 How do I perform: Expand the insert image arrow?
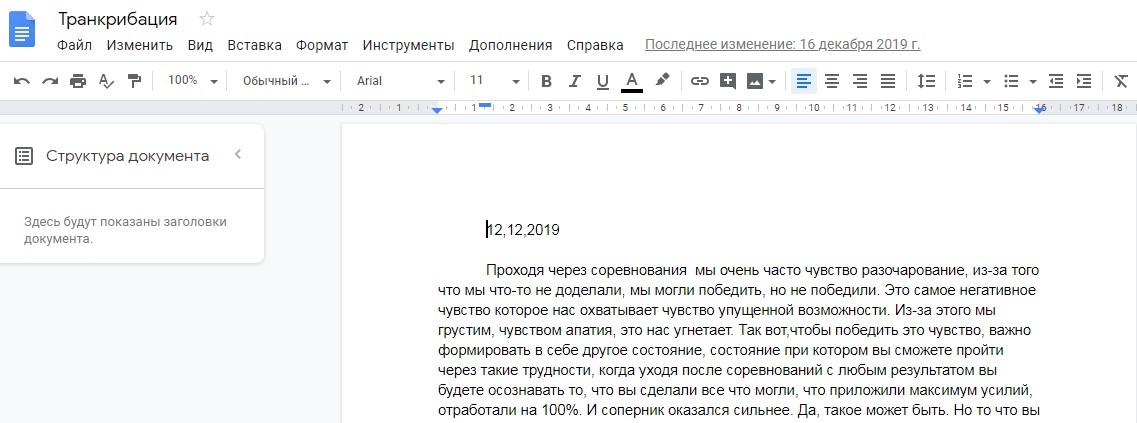pos(772,81)
